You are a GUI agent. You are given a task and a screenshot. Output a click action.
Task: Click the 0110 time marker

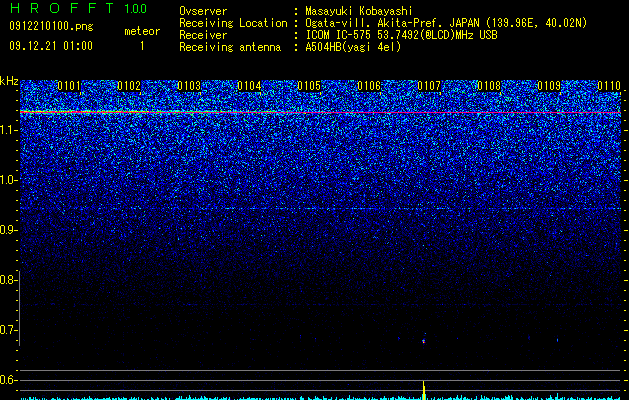point(609,86)
